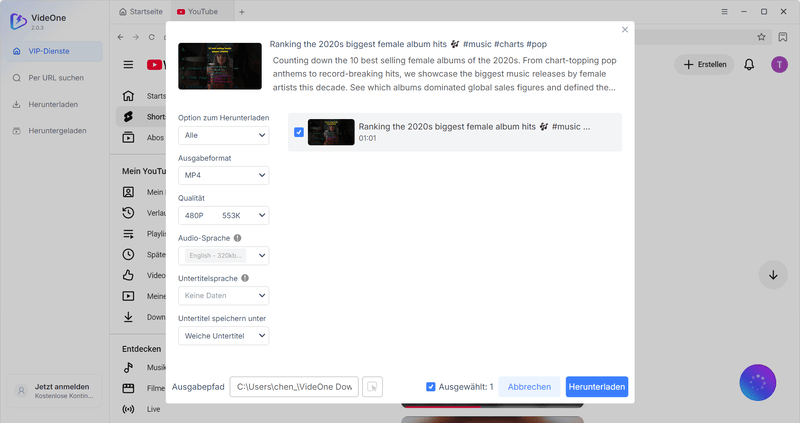Open the bookmarks list icon beside the star
This screenshot has height=423, width=800.
pos(783,37)
